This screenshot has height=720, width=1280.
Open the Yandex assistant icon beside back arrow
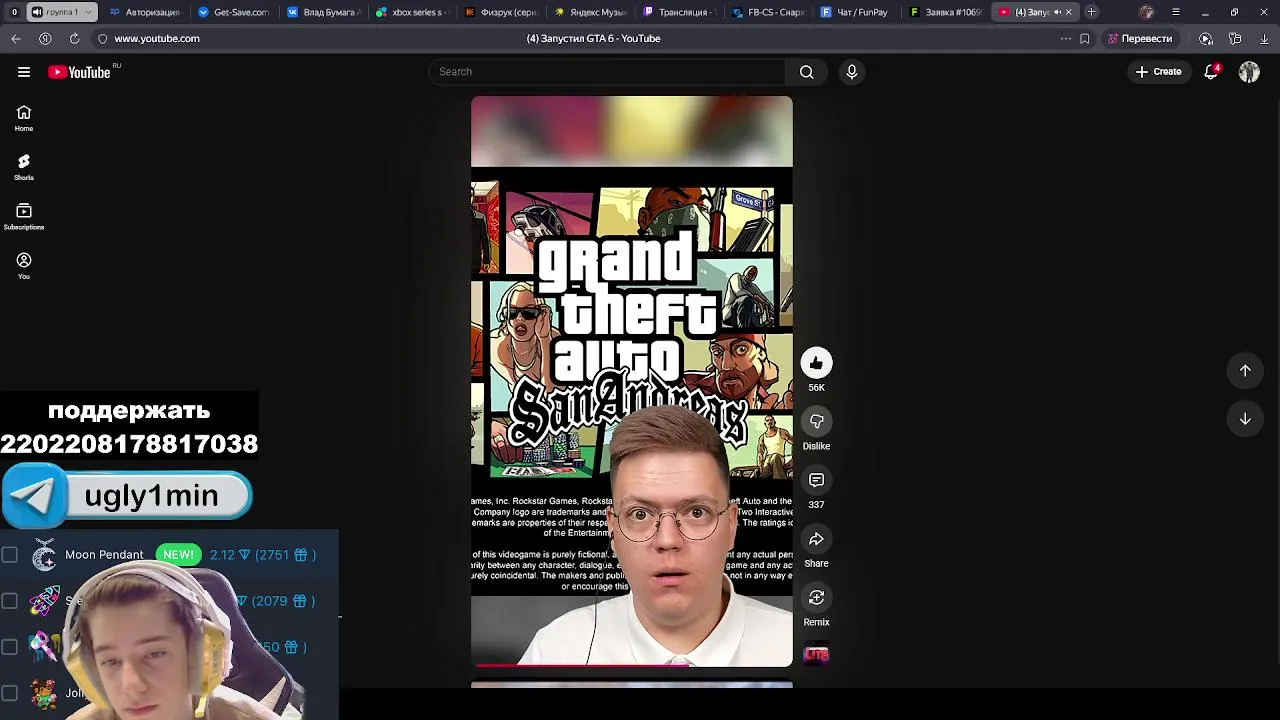point(45,38)
